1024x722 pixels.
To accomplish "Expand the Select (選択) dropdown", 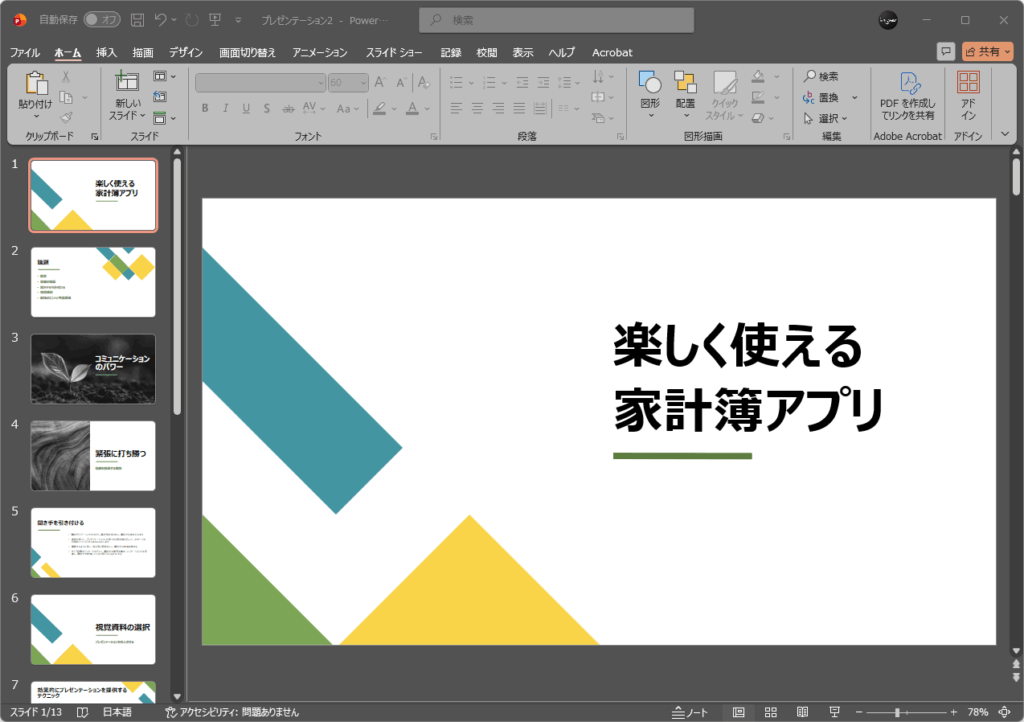I will click(x=826, y=118).
